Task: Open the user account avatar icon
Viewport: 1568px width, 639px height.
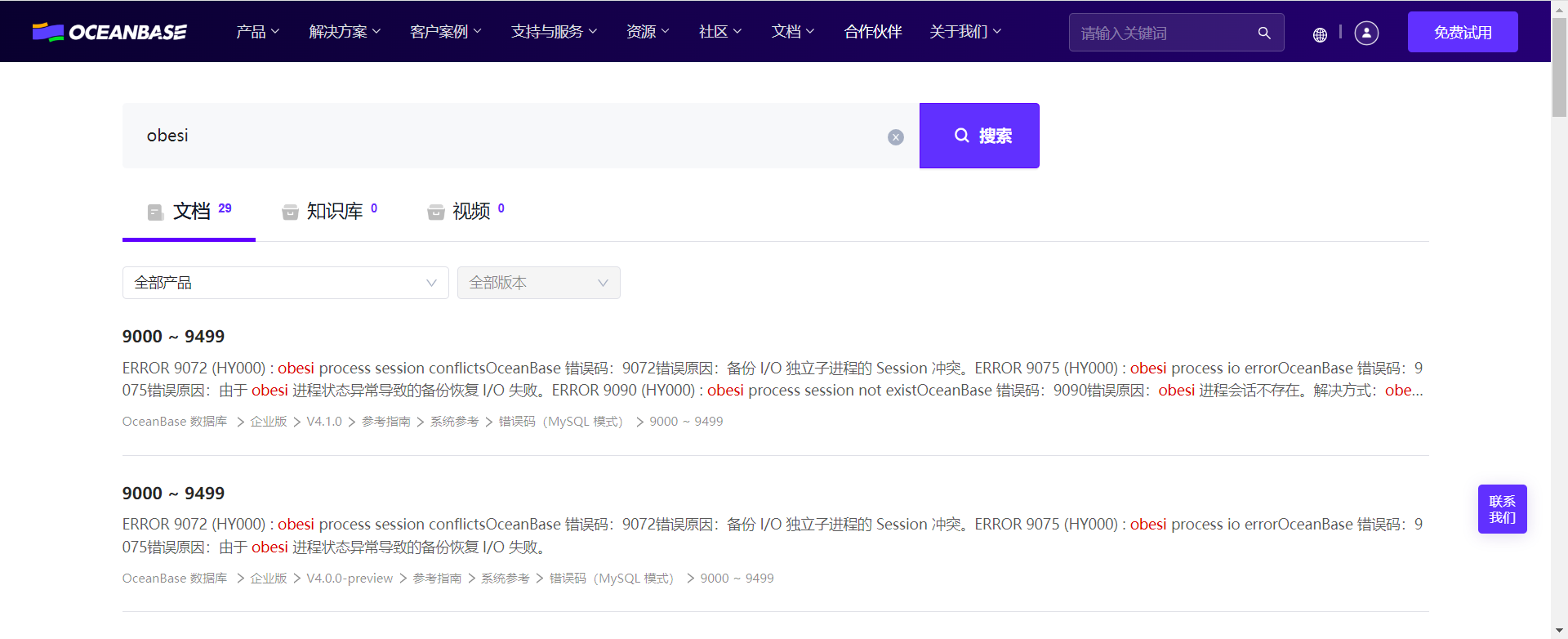Action: tap(1366, 33)
